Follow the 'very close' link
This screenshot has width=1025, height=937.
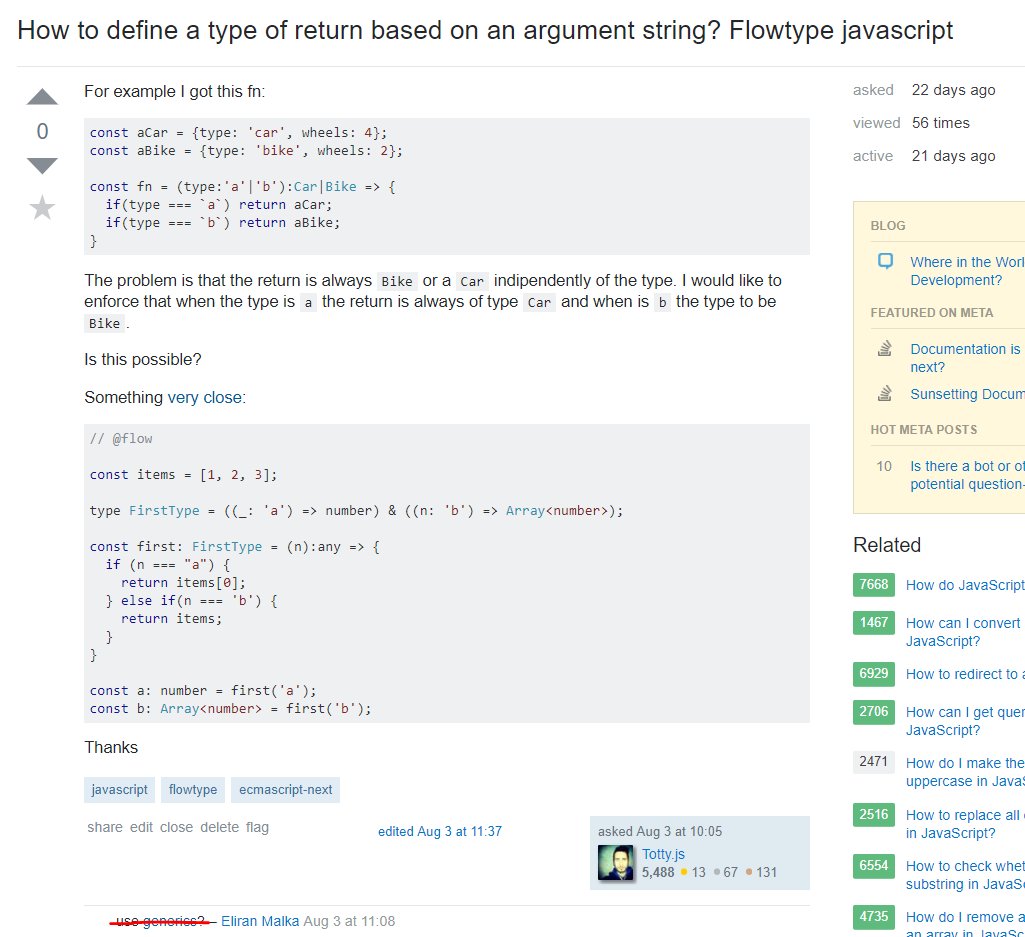pyautogui.click(x=205, y=398)
